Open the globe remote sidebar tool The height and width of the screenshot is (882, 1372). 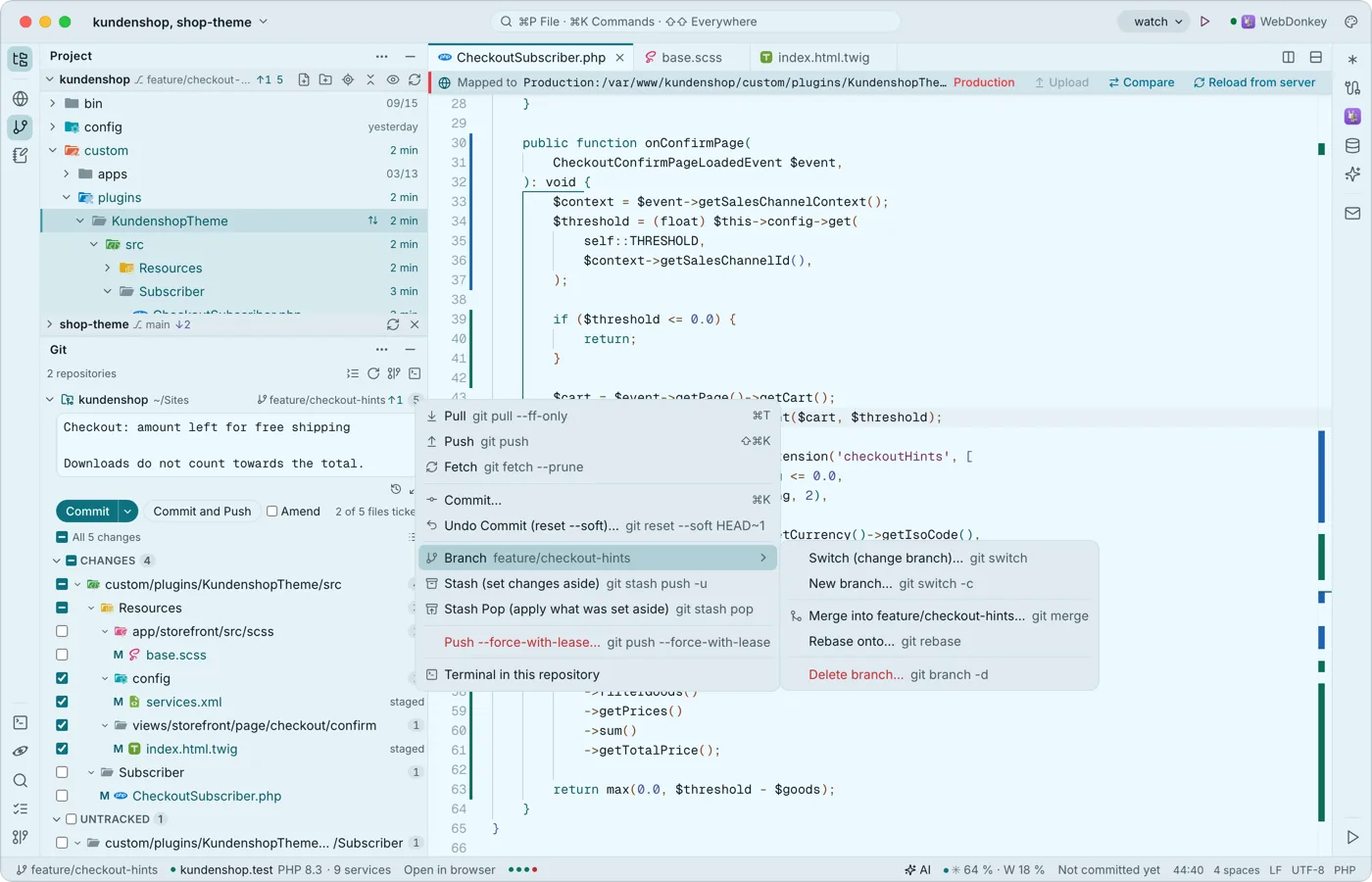tap(20, 98)
